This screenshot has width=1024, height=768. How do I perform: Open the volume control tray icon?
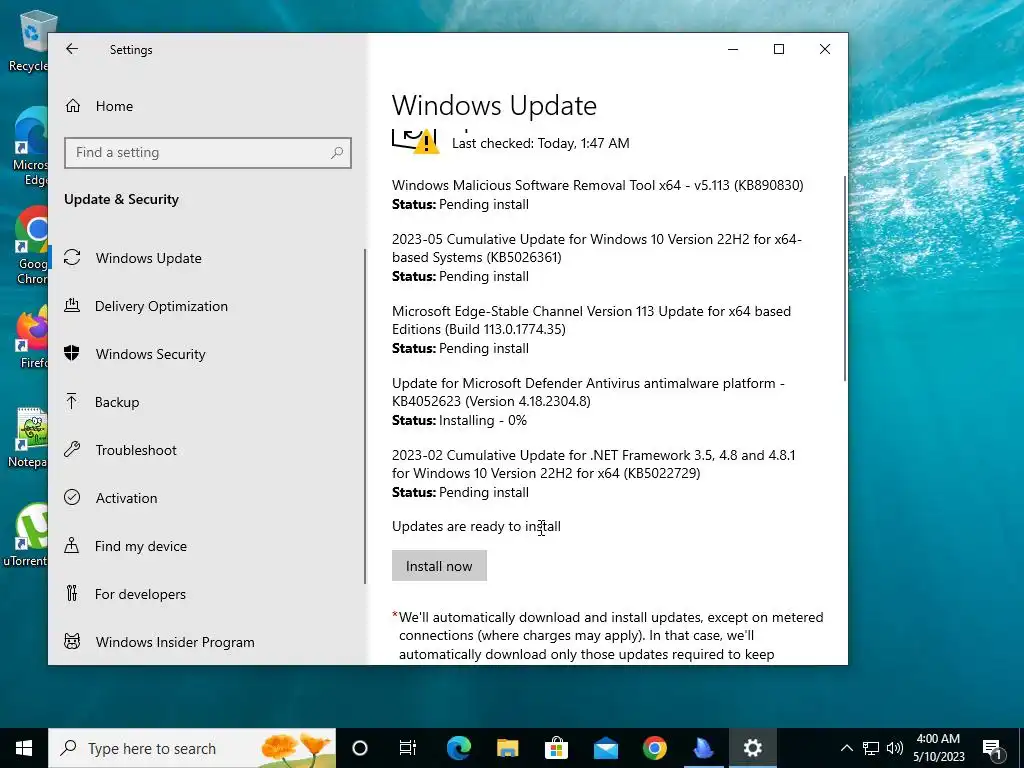[895, 748]
